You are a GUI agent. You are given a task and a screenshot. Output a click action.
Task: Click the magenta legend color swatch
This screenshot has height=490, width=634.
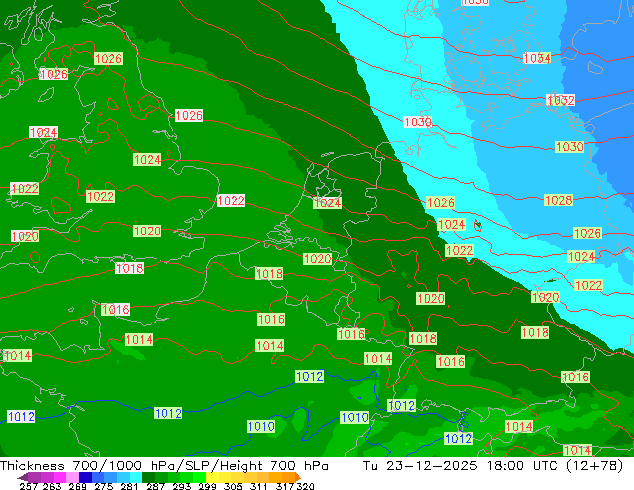click(59, 477)
